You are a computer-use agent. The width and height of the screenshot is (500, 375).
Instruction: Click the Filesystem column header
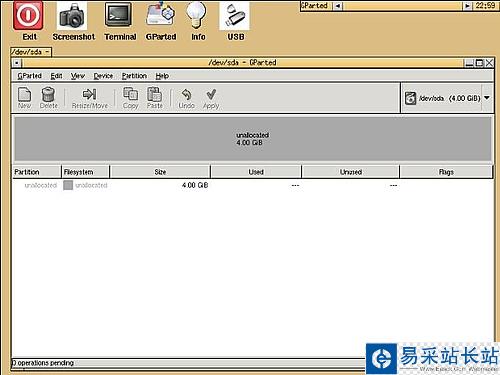click(86, 172)
